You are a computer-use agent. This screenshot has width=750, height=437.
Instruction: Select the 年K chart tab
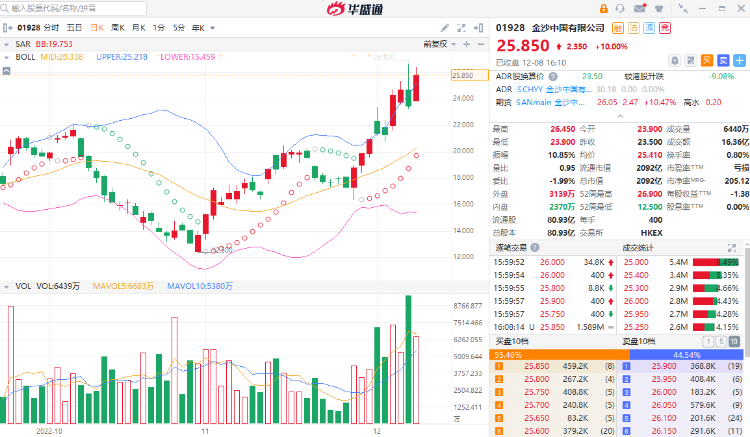199,28
